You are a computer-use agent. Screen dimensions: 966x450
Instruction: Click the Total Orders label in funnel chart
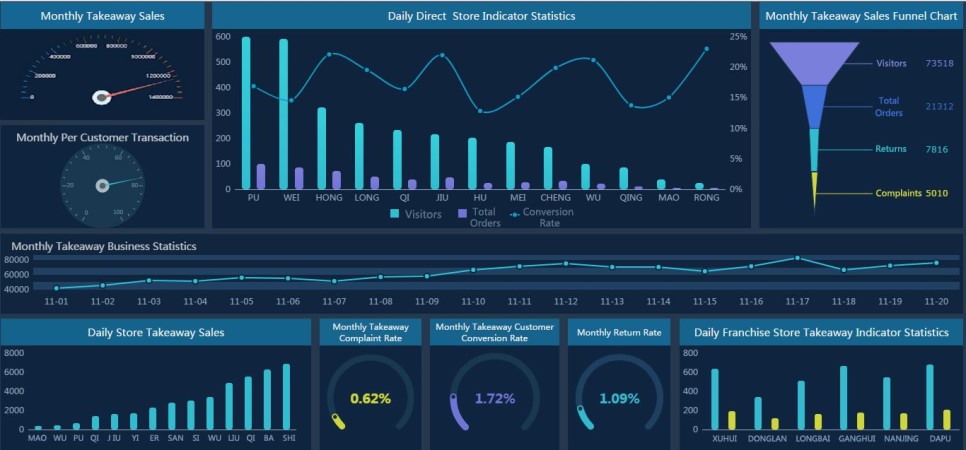889,106
